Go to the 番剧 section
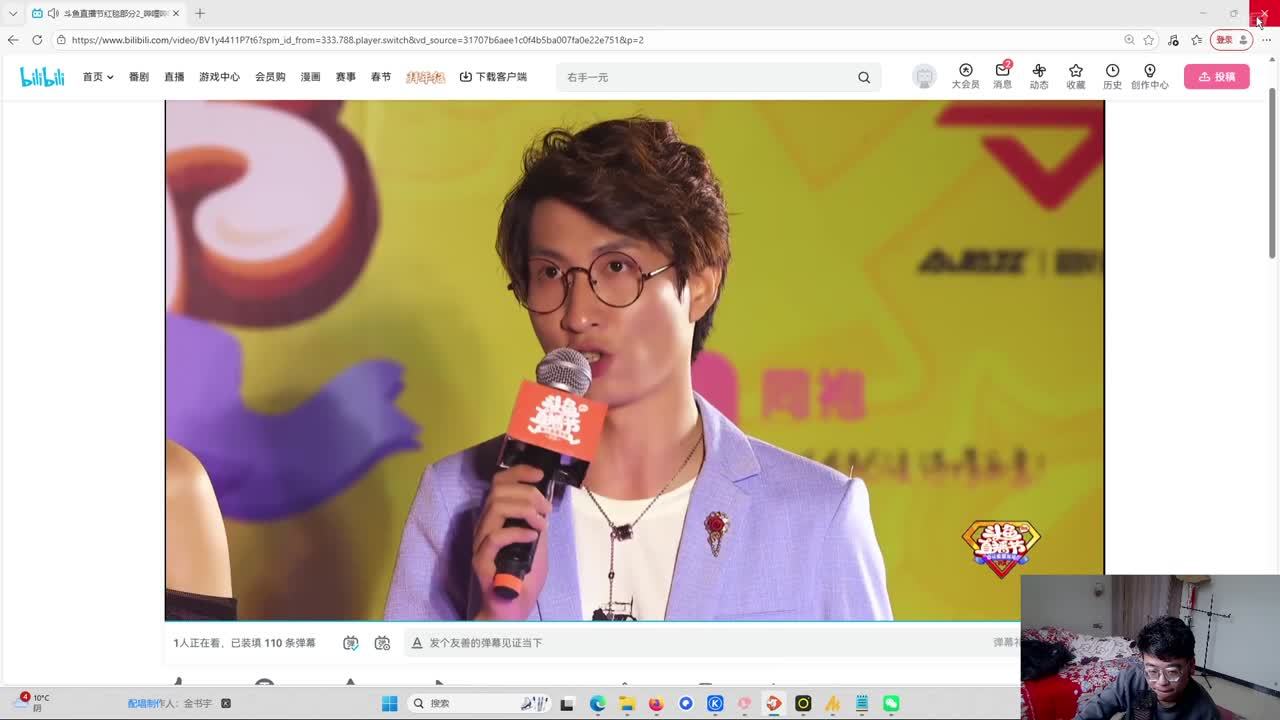Screen dimensions: 1280x720 [139, 77]
